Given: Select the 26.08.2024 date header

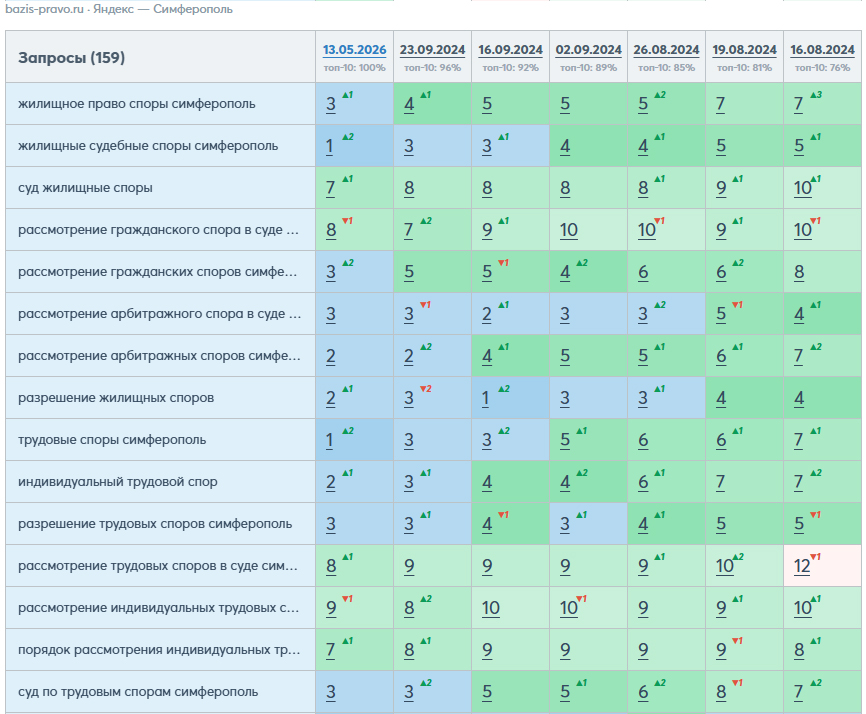Looking at the screenshot, I should click(666, 50).
